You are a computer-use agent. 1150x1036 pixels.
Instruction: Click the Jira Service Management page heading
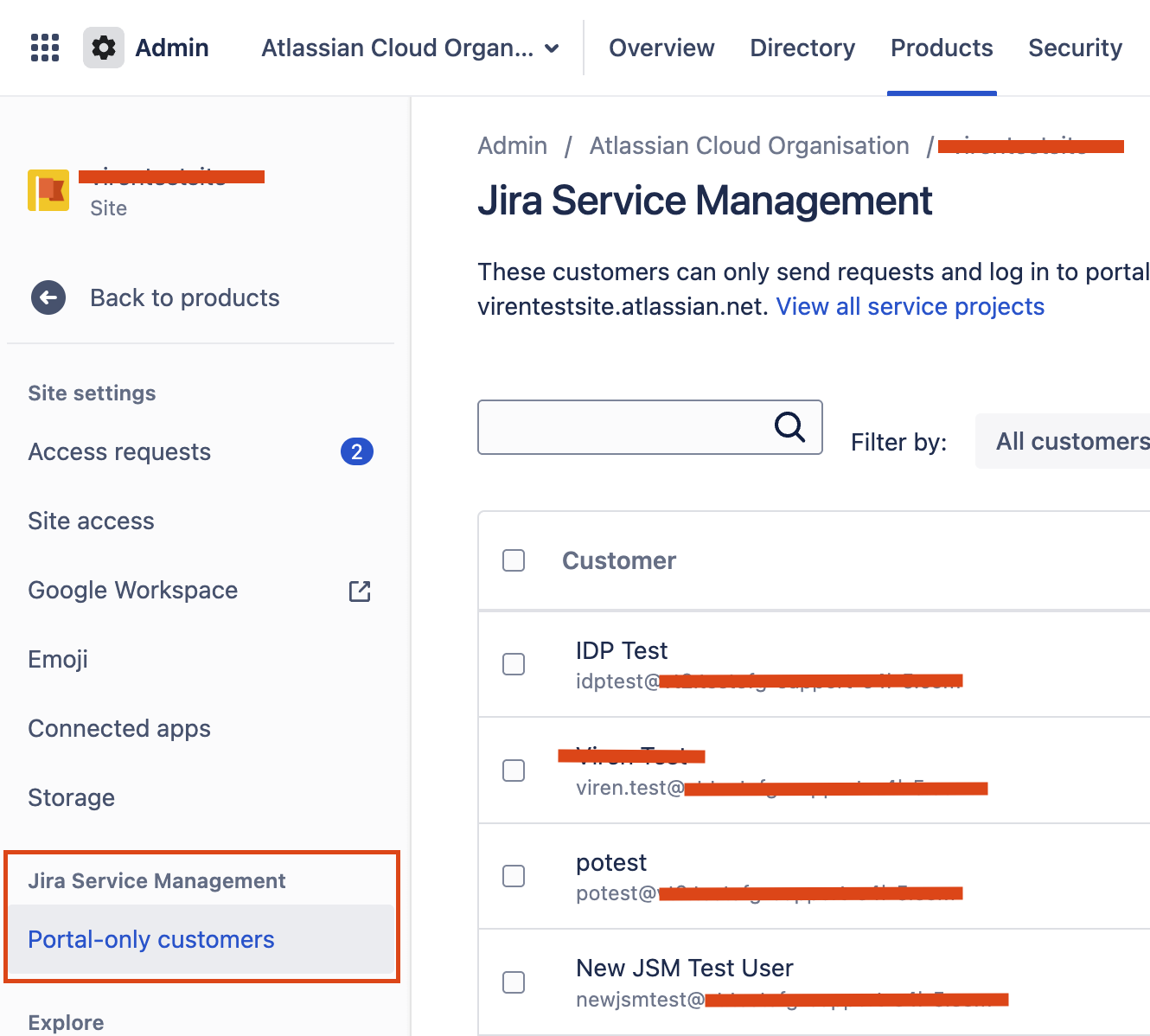pos(705,201)
